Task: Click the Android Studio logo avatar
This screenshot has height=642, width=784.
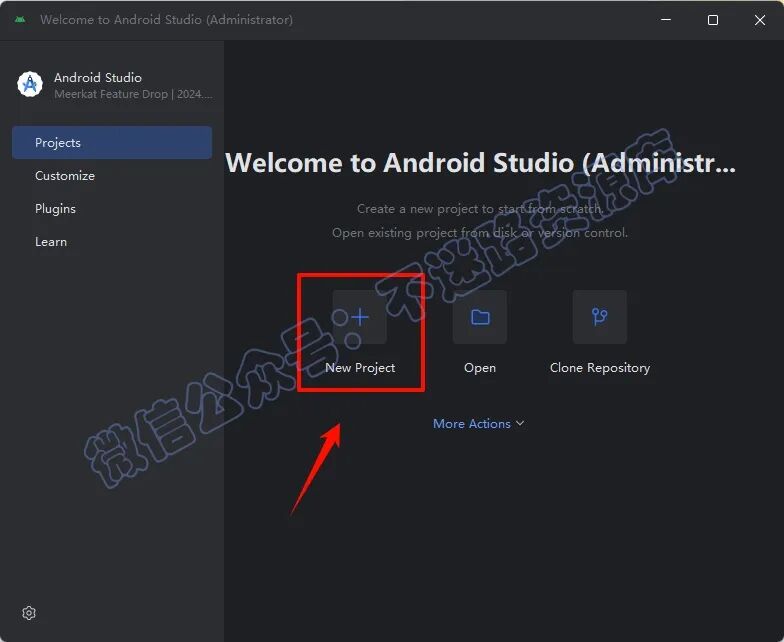Action: [x=30, y=84]
